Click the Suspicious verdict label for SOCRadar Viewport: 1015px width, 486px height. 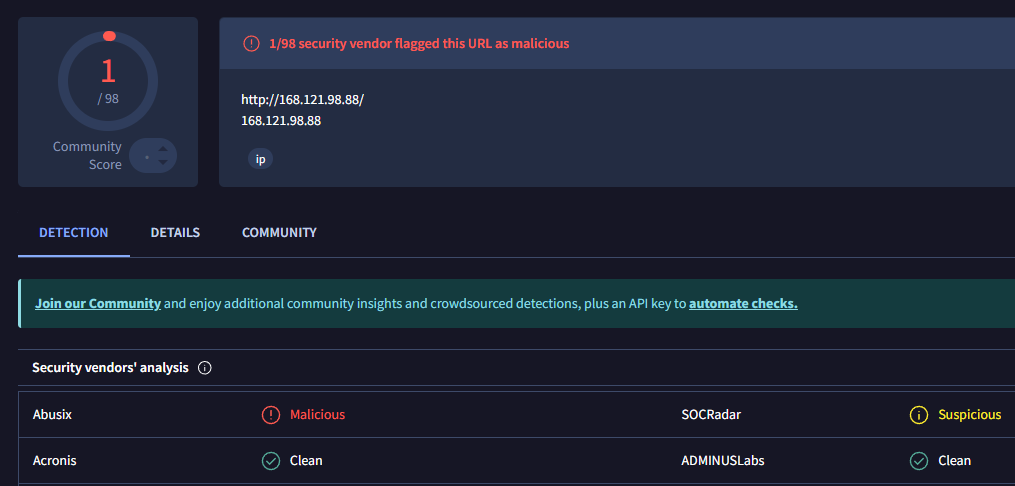tap(969, 415)
